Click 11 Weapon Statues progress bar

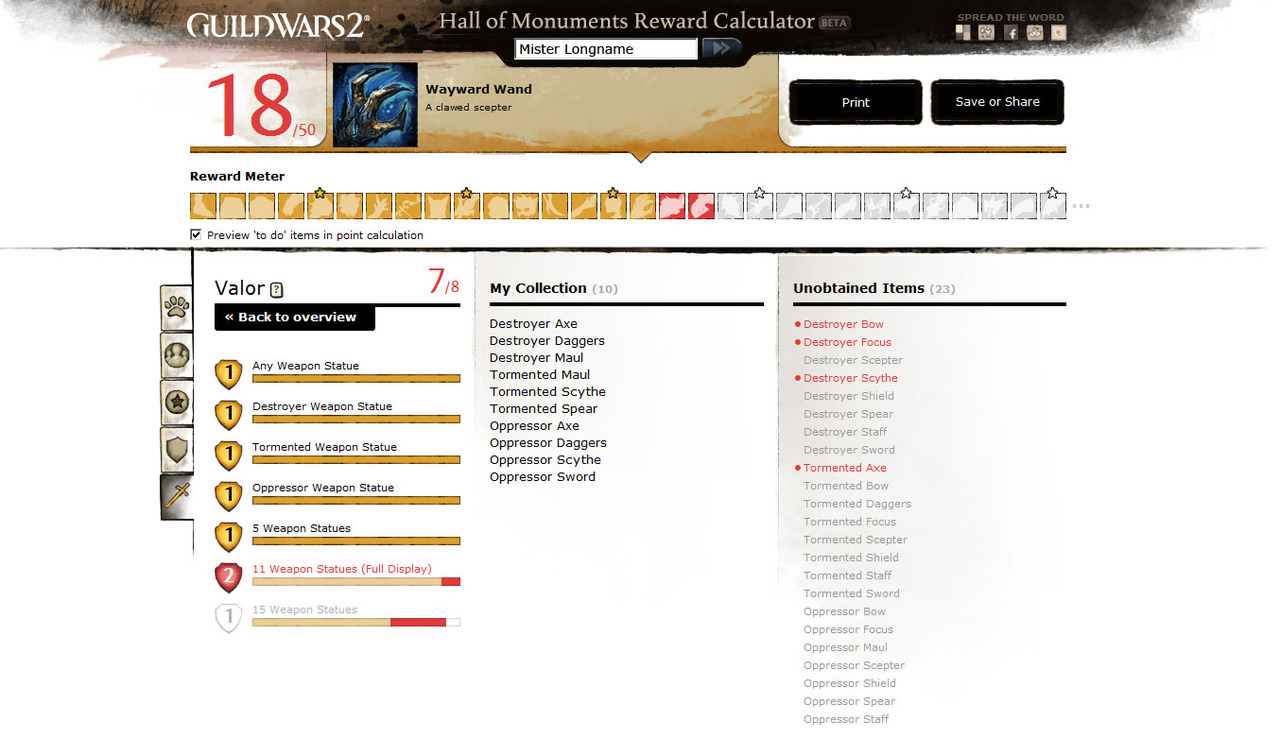(x=356, y=582)
